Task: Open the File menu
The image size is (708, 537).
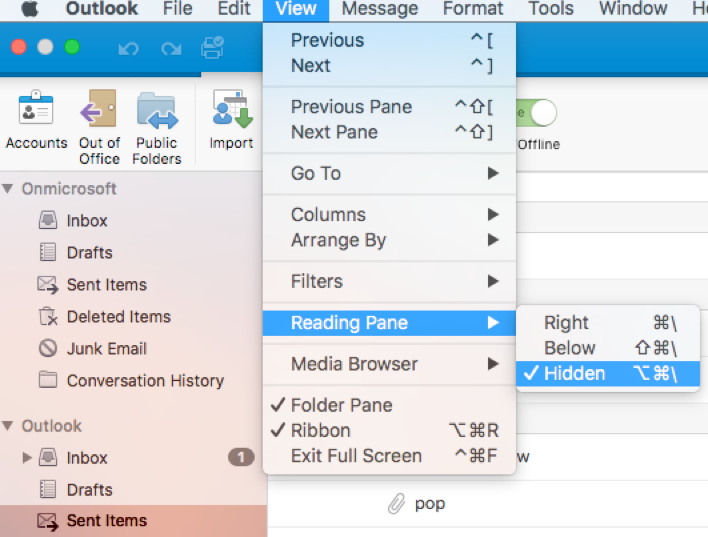Action: [x=177, y=9]
